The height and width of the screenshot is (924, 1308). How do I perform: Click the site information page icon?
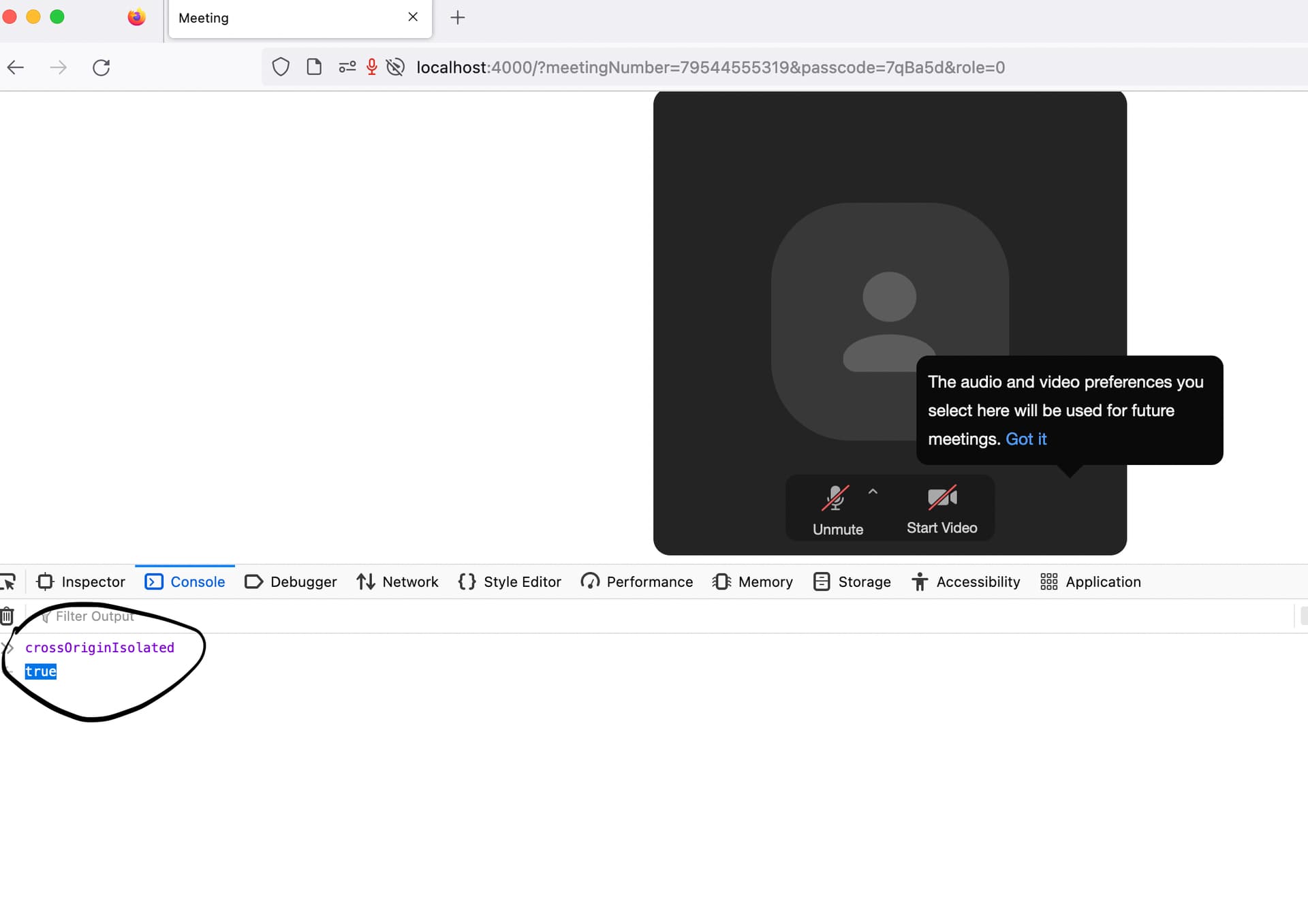click(x=314, y=67)
